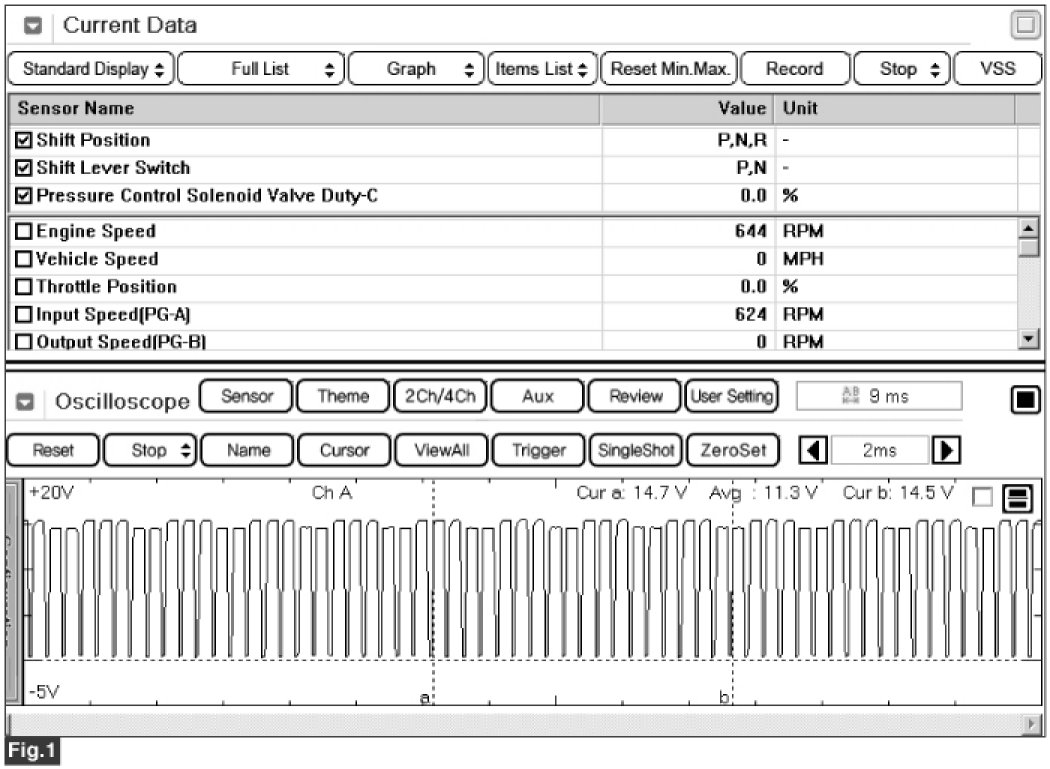Viewport: 1050px width, 769px height.
Task: Collapse the Oscilloscope panel arrow icon
Action: click(27, 402)
